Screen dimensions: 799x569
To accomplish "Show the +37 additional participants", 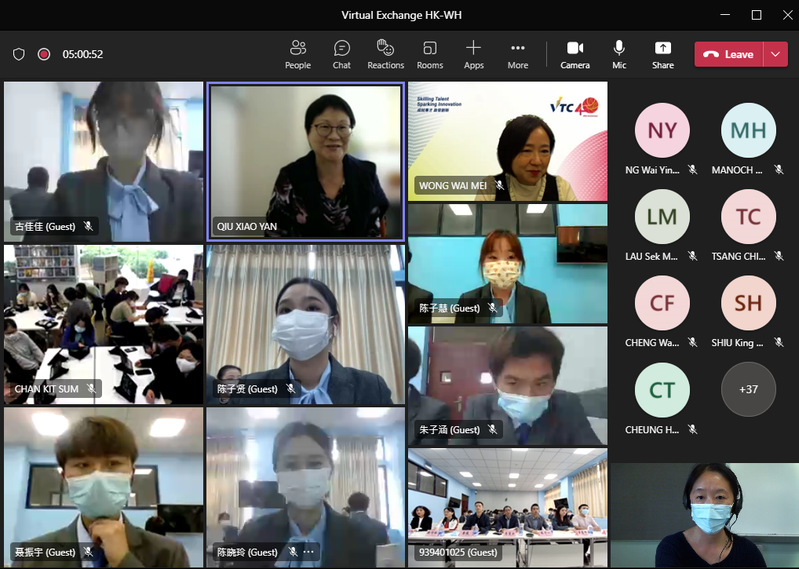I will 748,389.
